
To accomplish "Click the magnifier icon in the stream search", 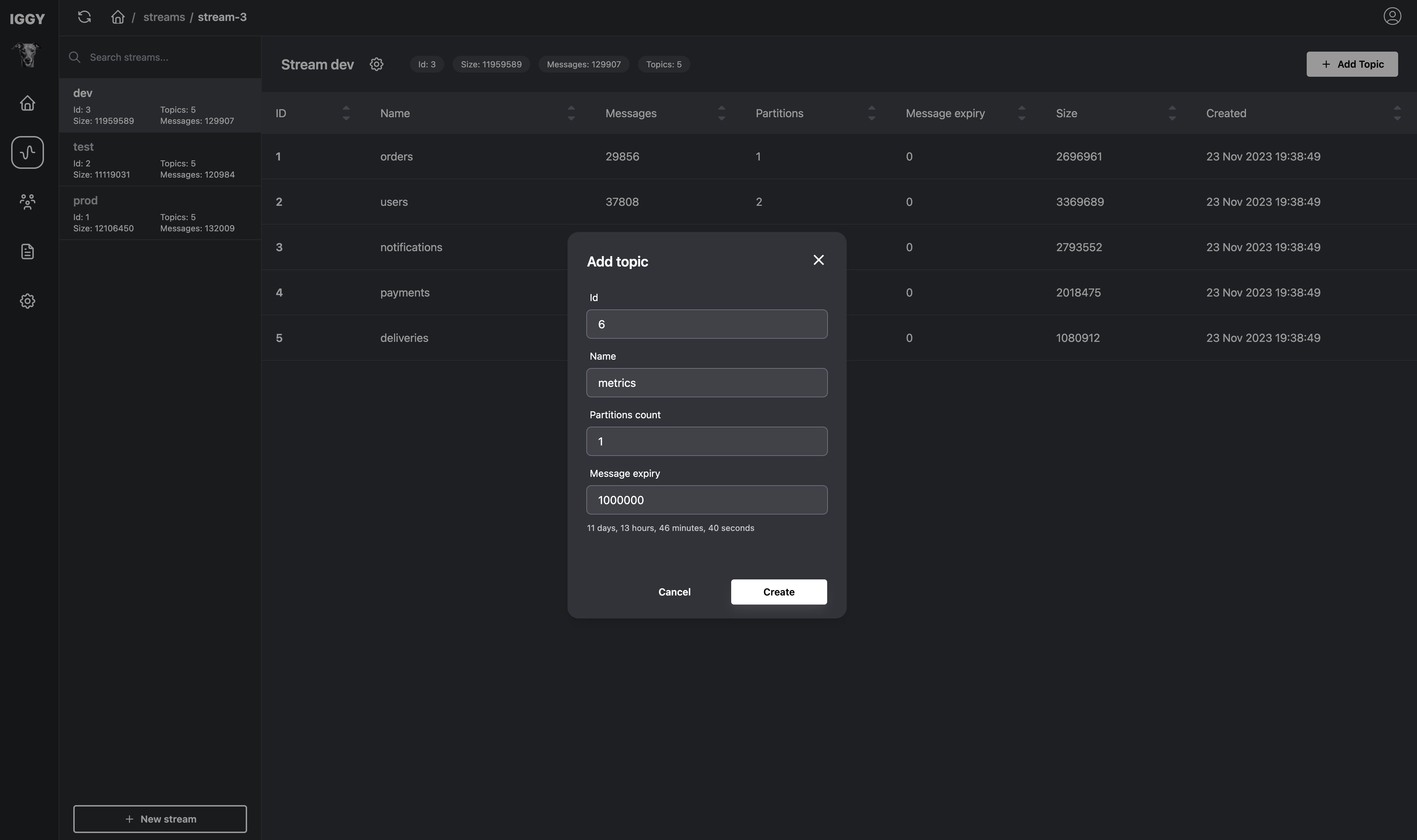I will coord(74,57).
